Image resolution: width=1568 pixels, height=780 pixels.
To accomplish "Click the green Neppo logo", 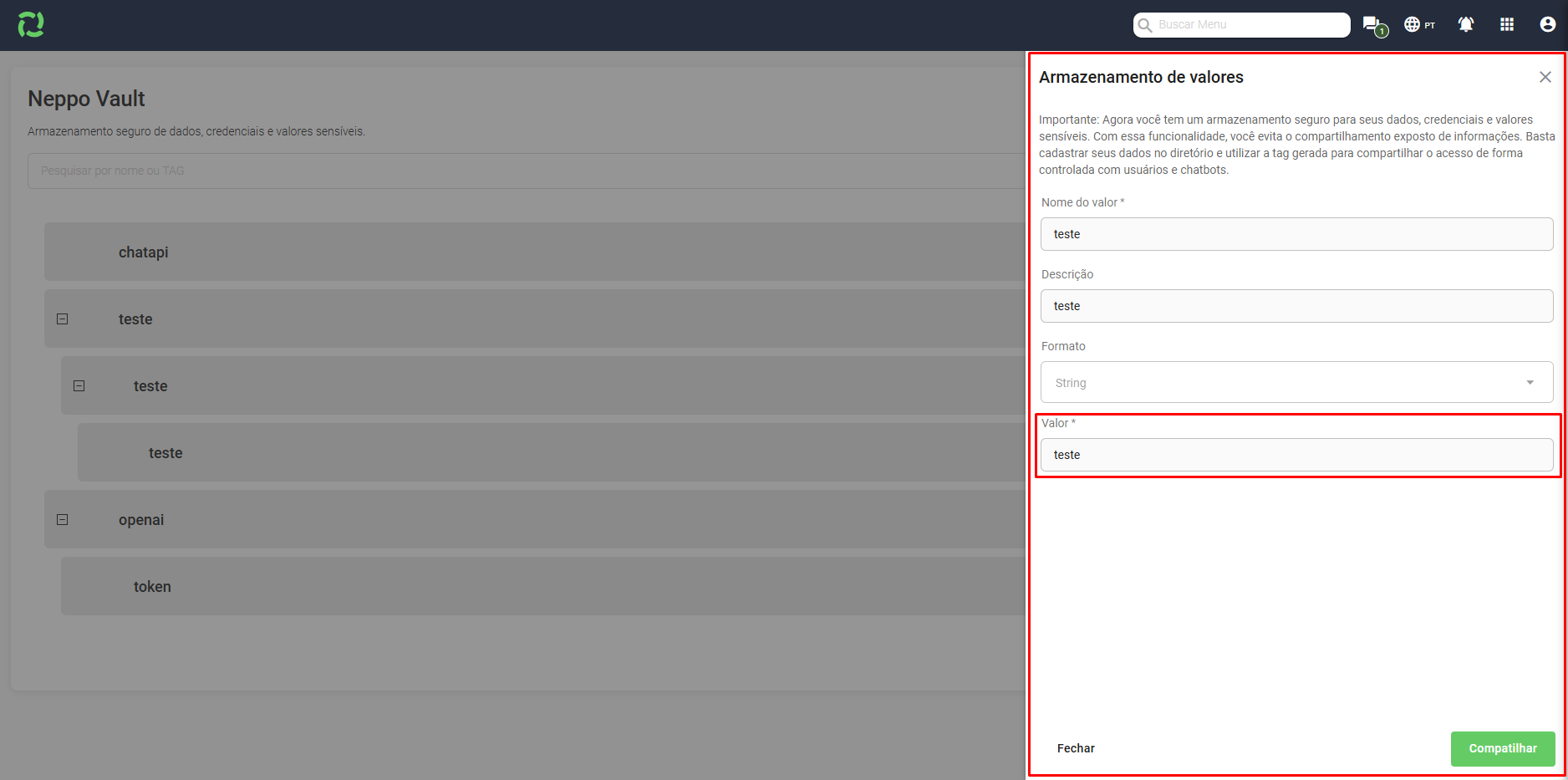I will click(x=31, y=24).
